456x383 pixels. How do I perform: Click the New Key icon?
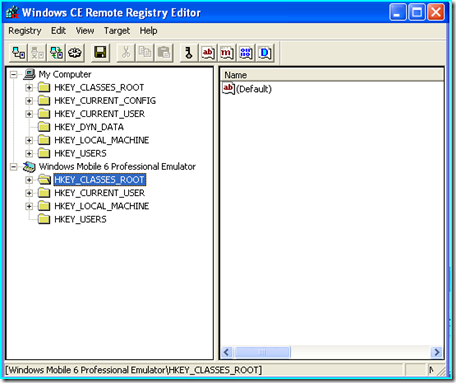coord(189,53)
